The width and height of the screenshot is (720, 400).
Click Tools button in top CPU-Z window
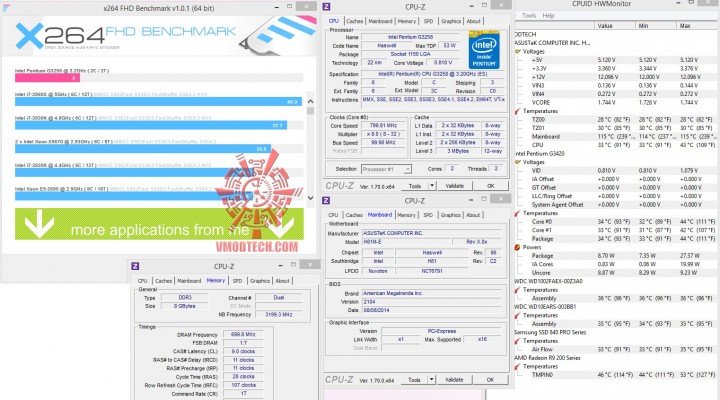[x=415, y=186]
